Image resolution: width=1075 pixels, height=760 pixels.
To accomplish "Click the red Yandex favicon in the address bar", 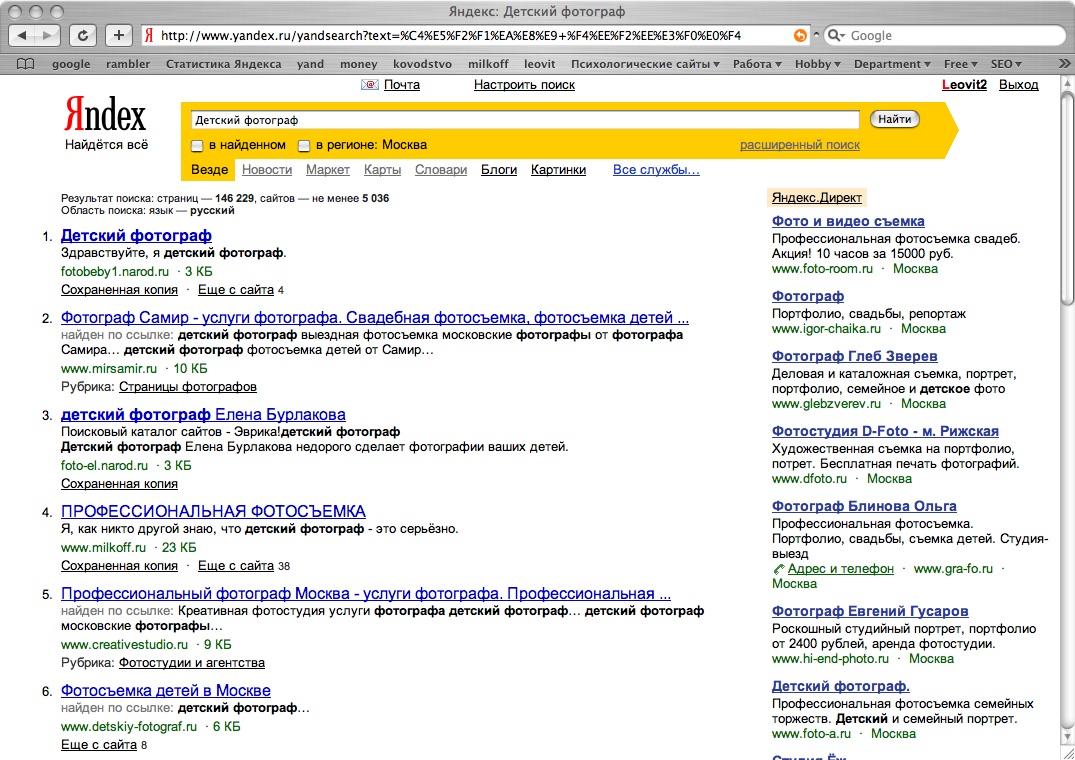I will (149, 36).
